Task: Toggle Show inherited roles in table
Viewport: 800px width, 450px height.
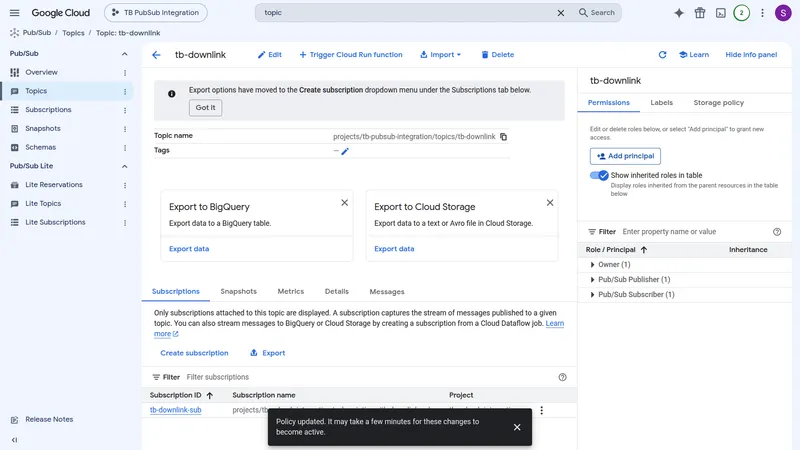Action: click(599, 175)
